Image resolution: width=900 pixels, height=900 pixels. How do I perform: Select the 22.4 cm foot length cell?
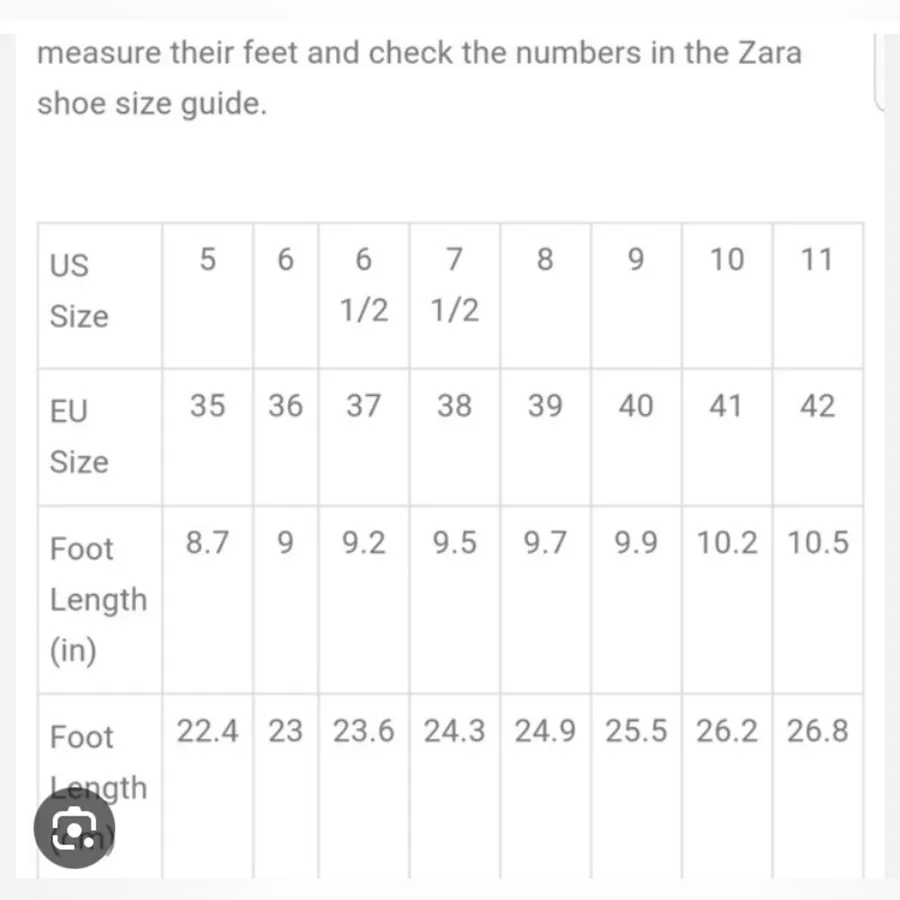click(208, 786)
